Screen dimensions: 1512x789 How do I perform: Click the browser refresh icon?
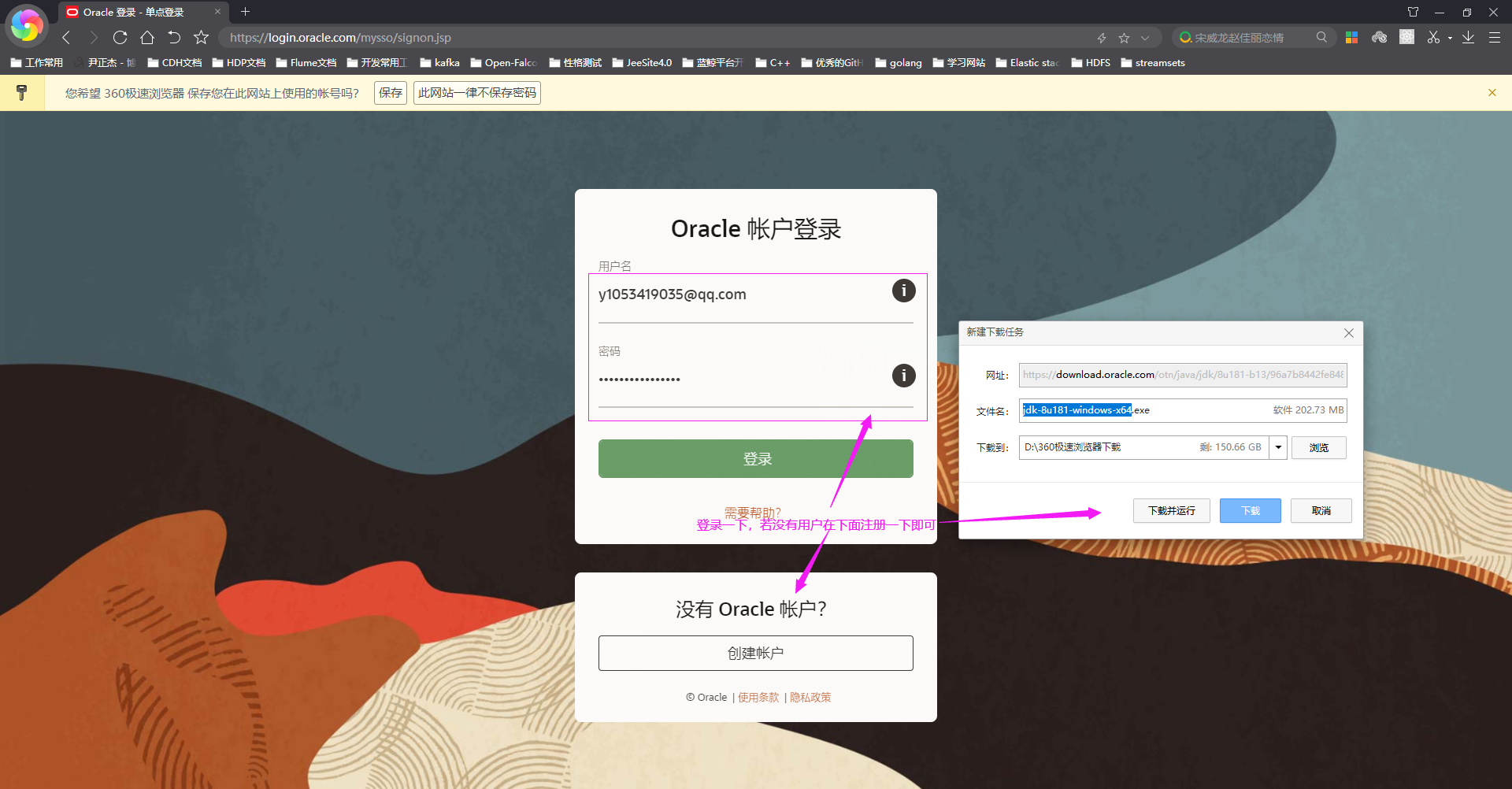(120, 37)
